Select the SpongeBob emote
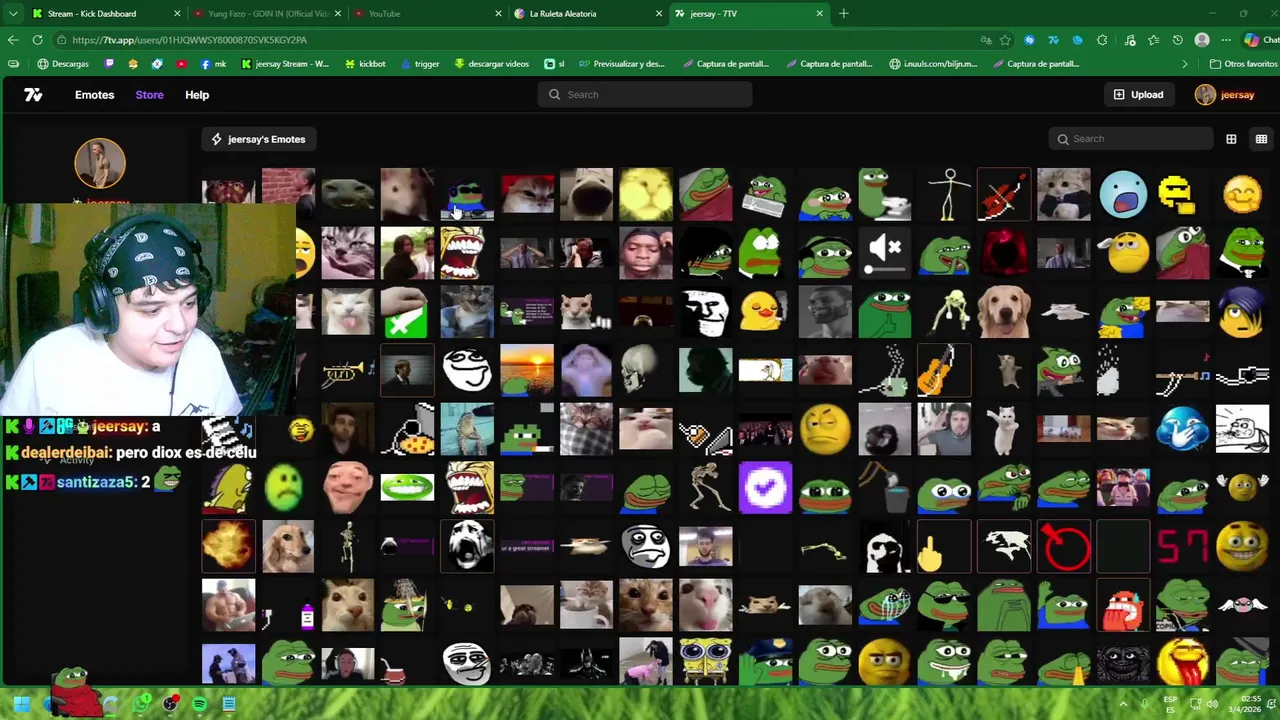 pyautogui.click(x=706, y=660)
